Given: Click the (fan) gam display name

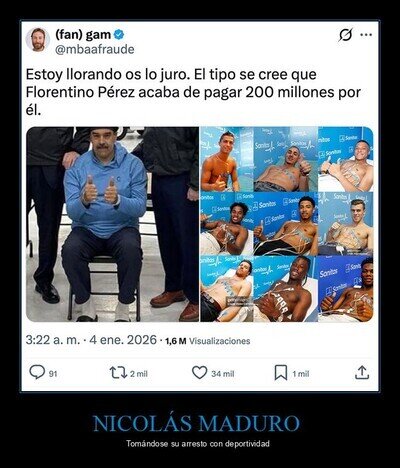Looking at the screenshot, I should click(83, 34).
